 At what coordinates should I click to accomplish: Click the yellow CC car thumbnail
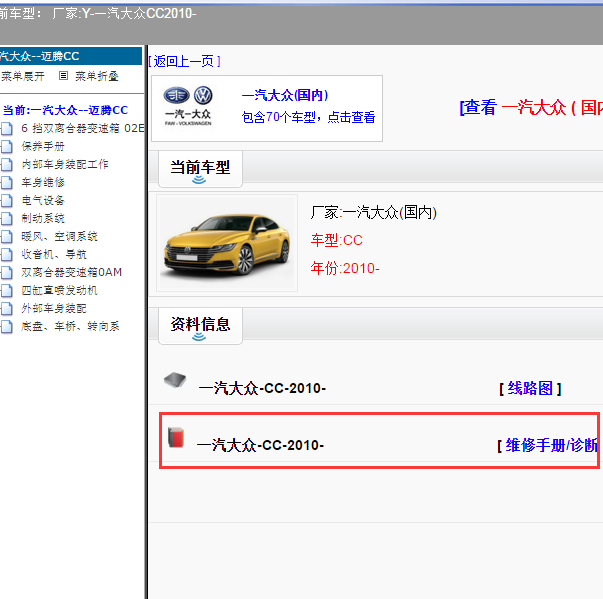pyautogui.click(x=227, y=243)
